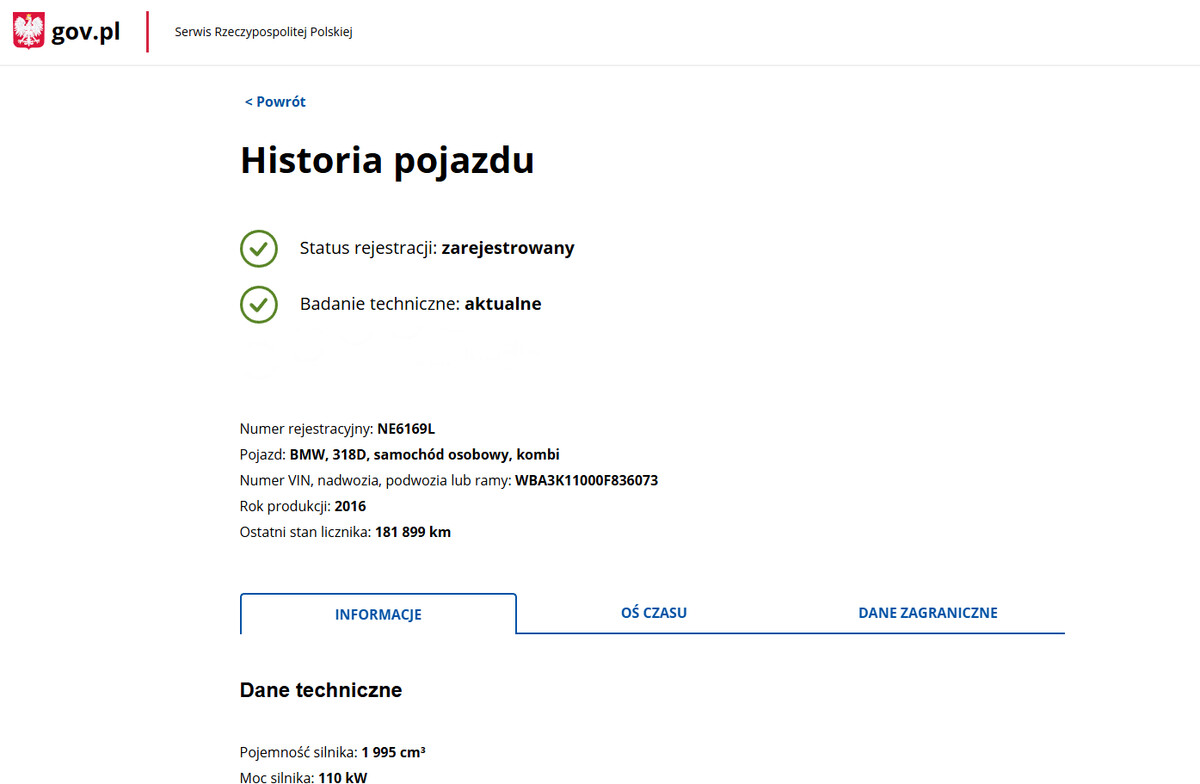This screenshot has width=1200, height=784.
Task: Click the engine capacity value 1 995 cm³
Action: [x=394, y=752]
